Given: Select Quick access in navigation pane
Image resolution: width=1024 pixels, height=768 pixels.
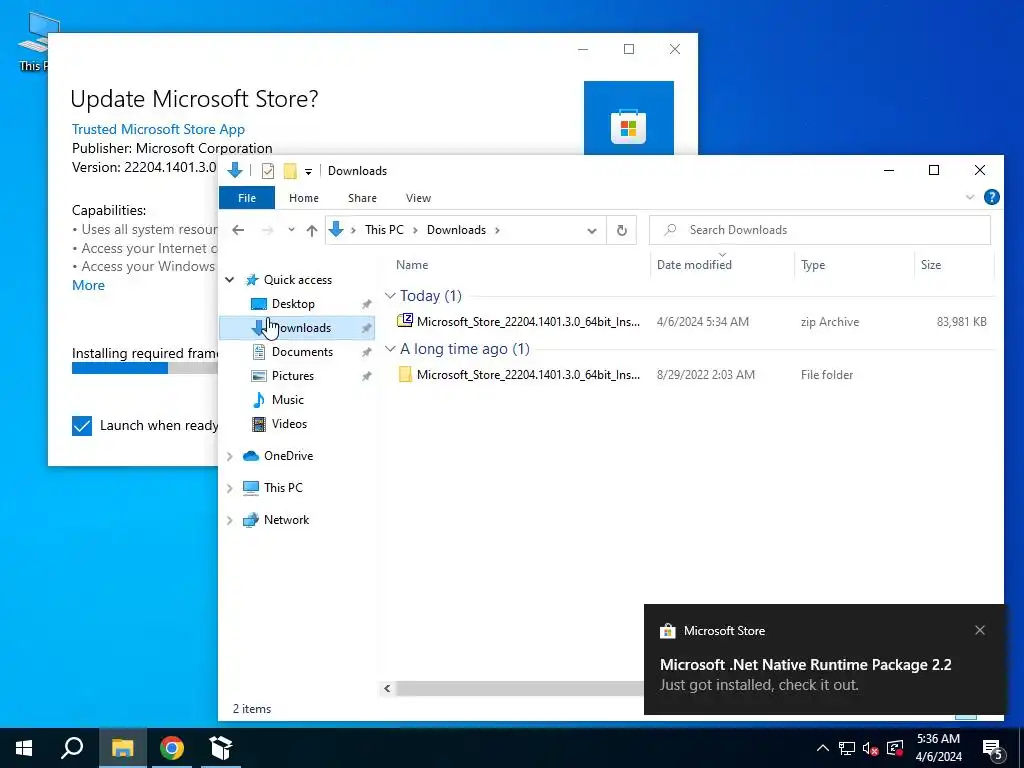Looking at the screenshot, I should coord(298,280).
